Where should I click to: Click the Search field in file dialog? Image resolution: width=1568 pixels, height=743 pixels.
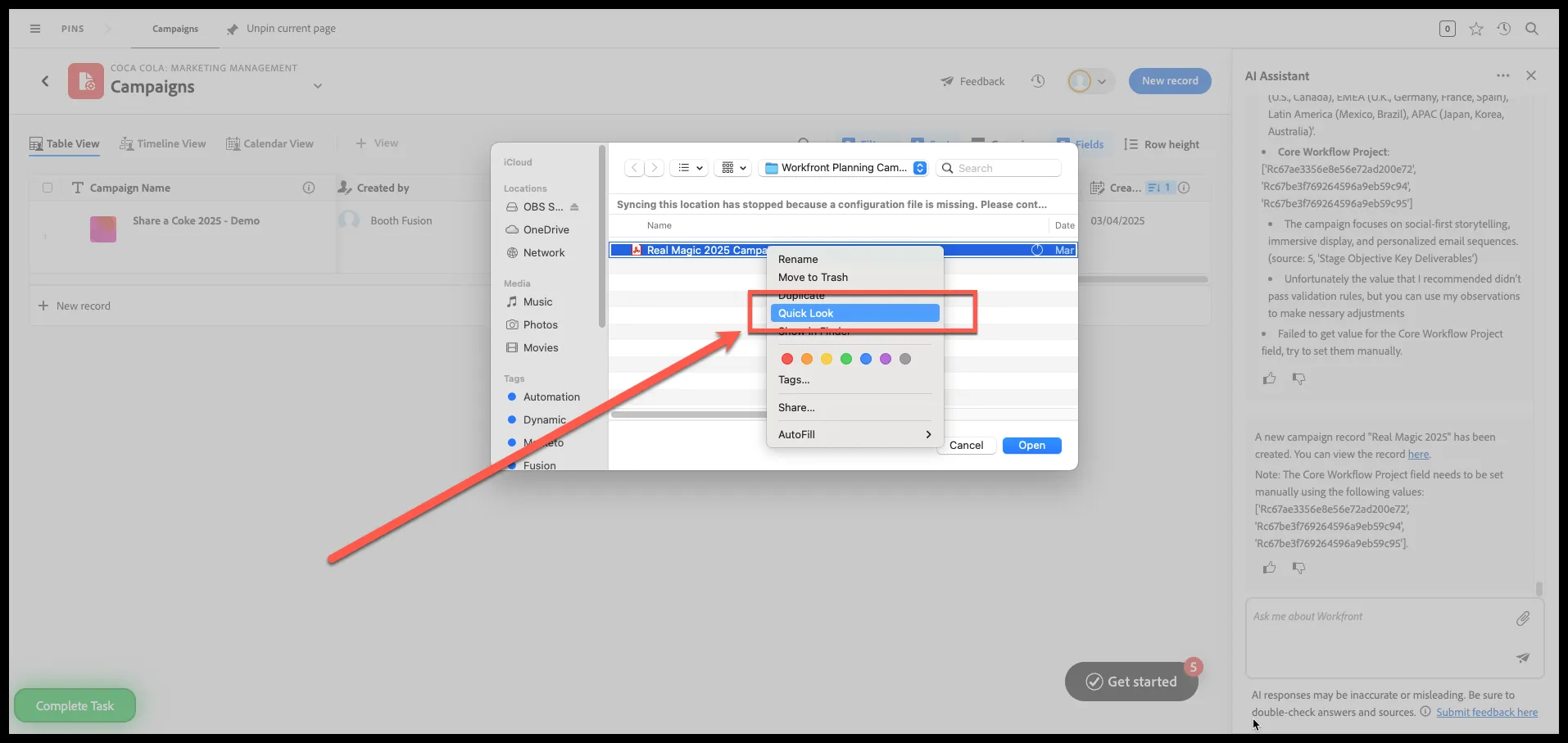[999, 168]
